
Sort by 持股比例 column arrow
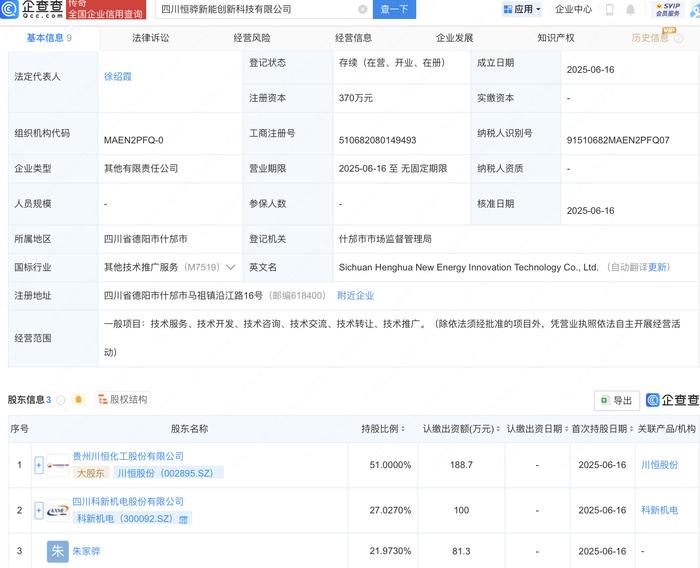click(403, 429)
